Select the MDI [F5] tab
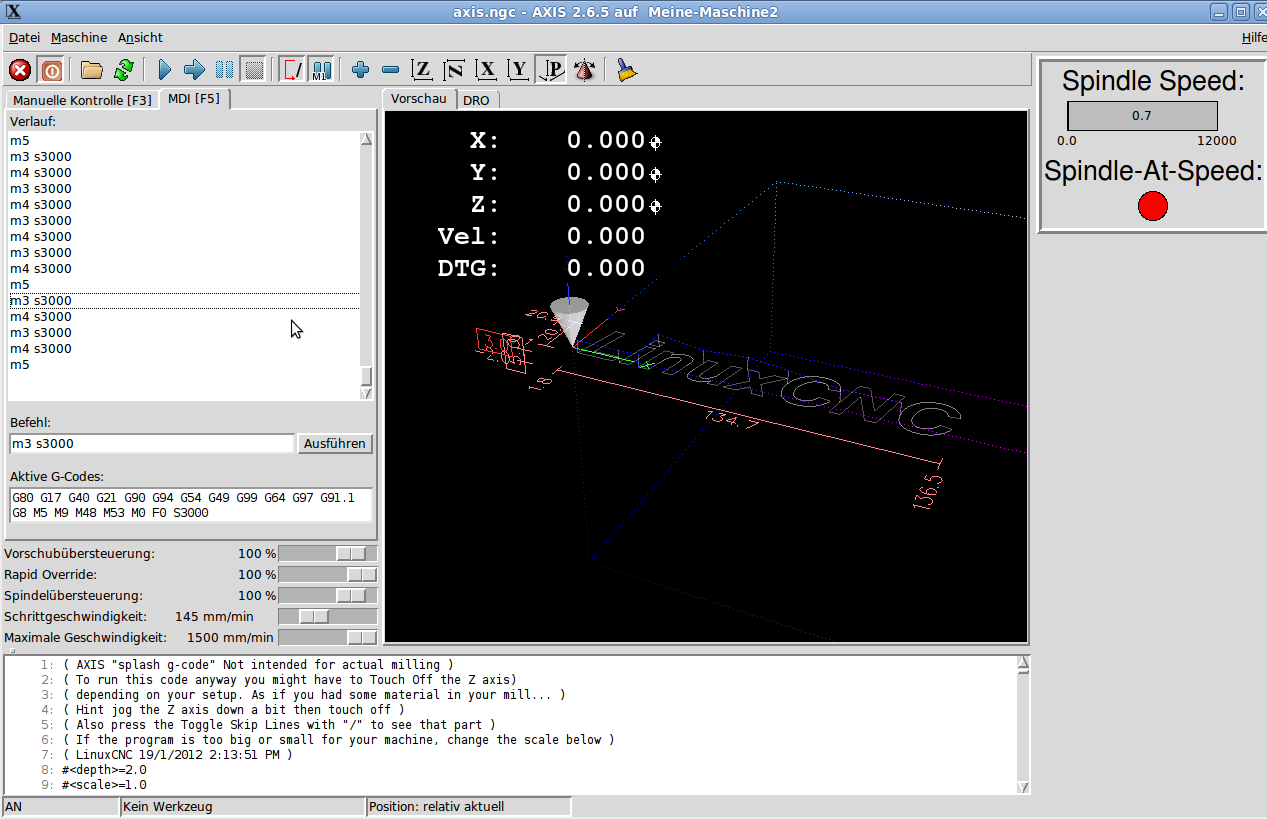Screen dimensions: 1267x819 [x=194, y=98]
